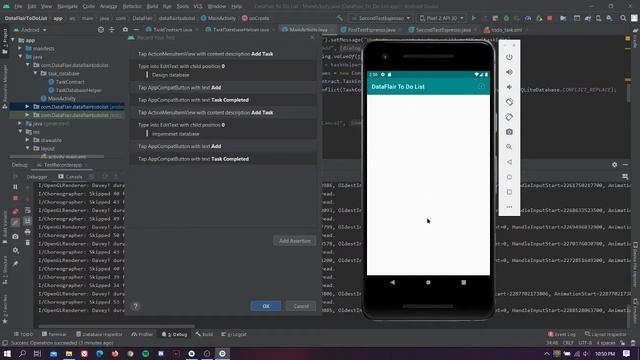Open the Terminal tool window
This screenshot has width=640, height=360.
tap(54, 334)
